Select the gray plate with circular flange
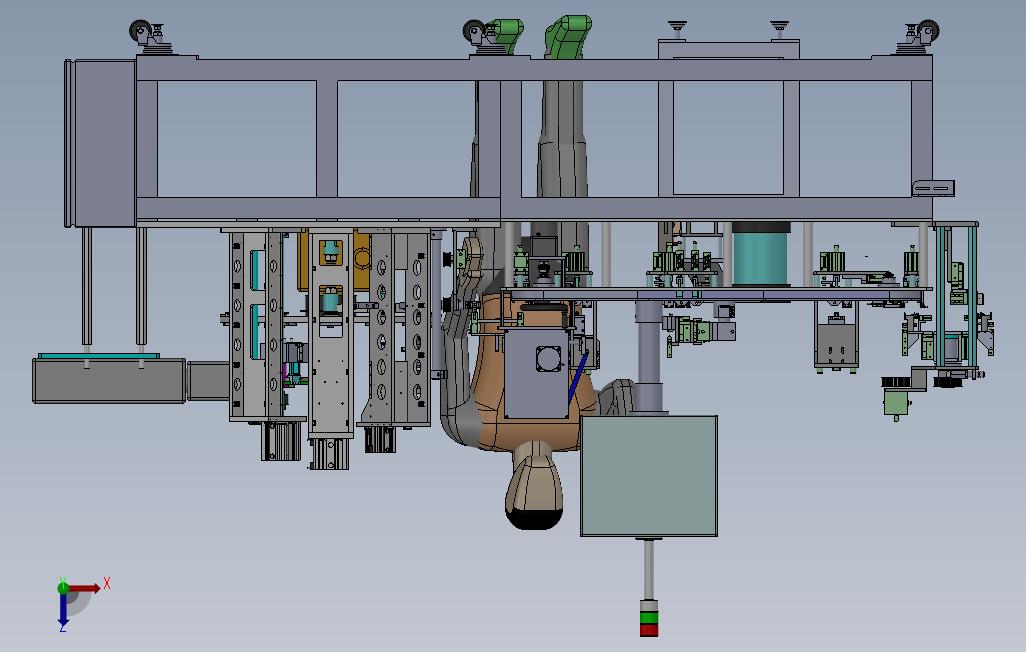The height and width of the screenshot is (652, 1026). click(x=537, y=373)
